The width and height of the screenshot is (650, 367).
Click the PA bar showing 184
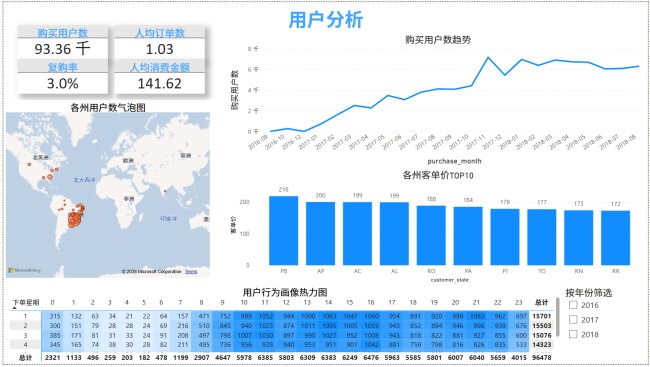pos(468,236)
